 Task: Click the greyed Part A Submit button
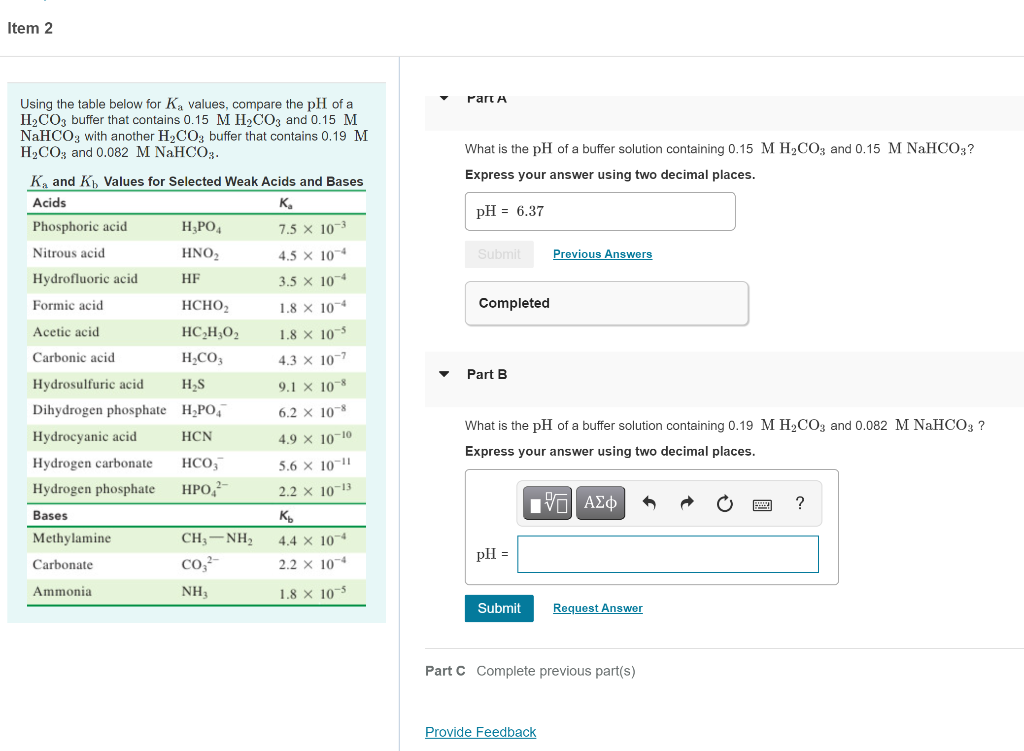click(x=499, y=254)
